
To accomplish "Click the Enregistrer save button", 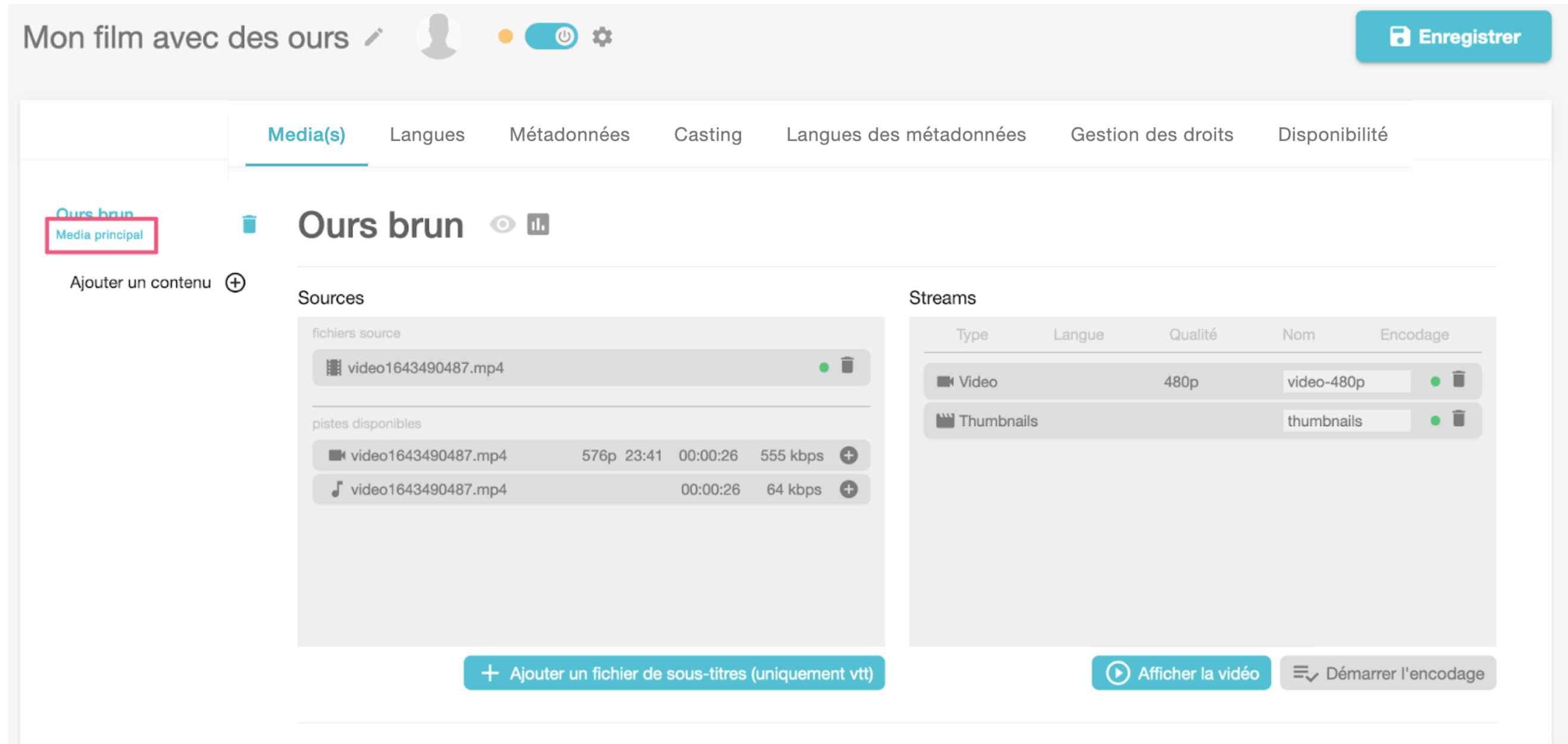I will (1453, 36).
